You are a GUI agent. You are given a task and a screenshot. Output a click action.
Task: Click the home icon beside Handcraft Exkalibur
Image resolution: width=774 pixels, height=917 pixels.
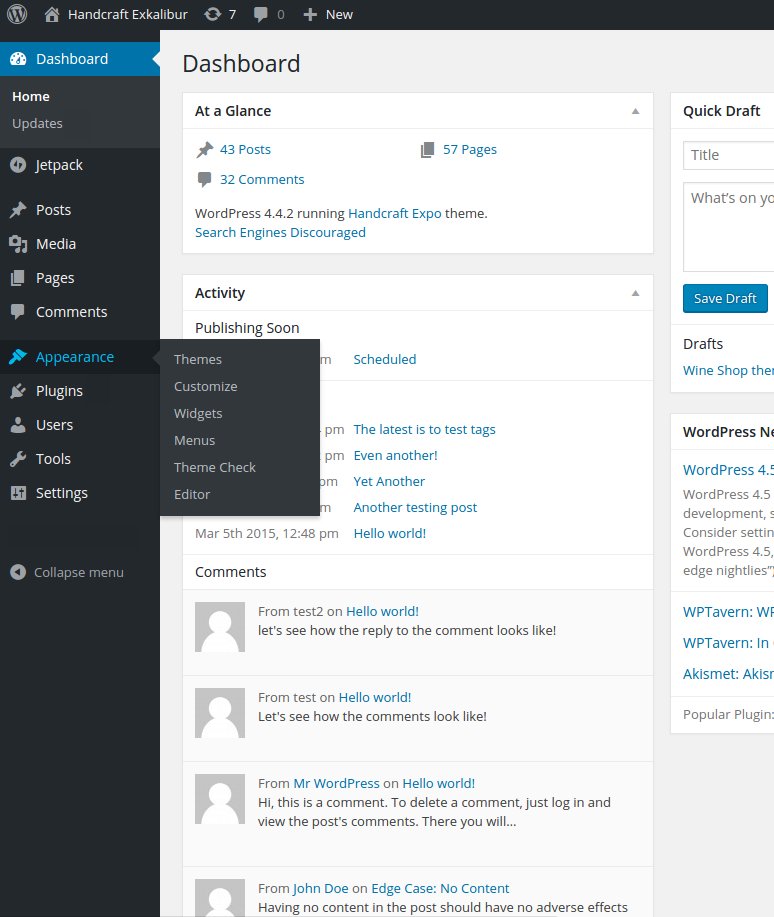51,15
